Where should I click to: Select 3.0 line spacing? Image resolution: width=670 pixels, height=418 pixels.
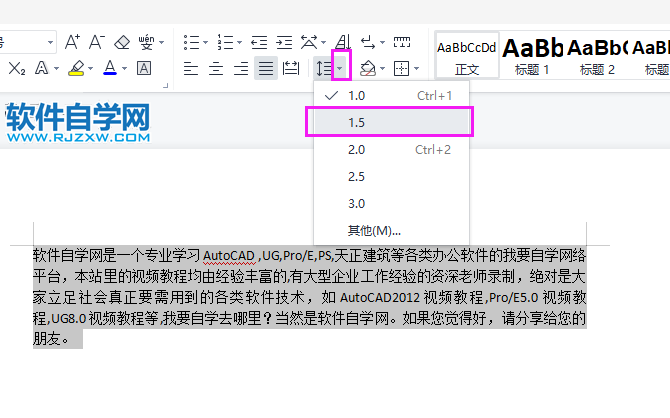coord(391,203)
